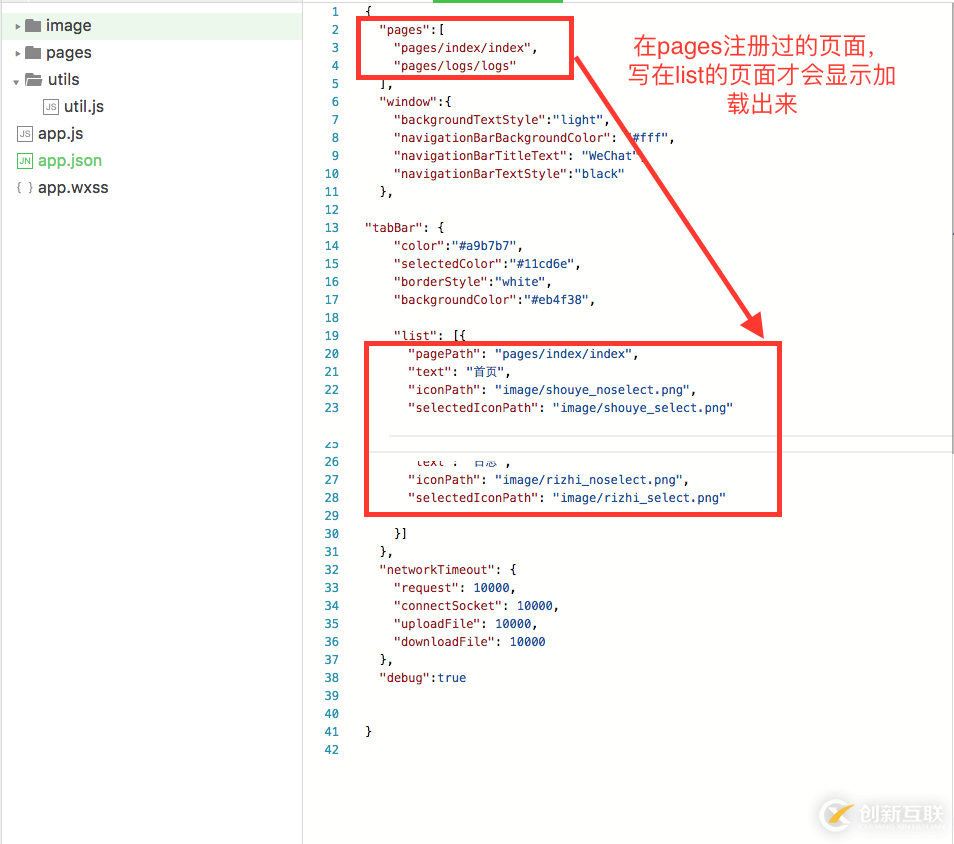Open the app.json file
Image resolution: width=954 pixels, height=844 pixels.
point(69,161)
